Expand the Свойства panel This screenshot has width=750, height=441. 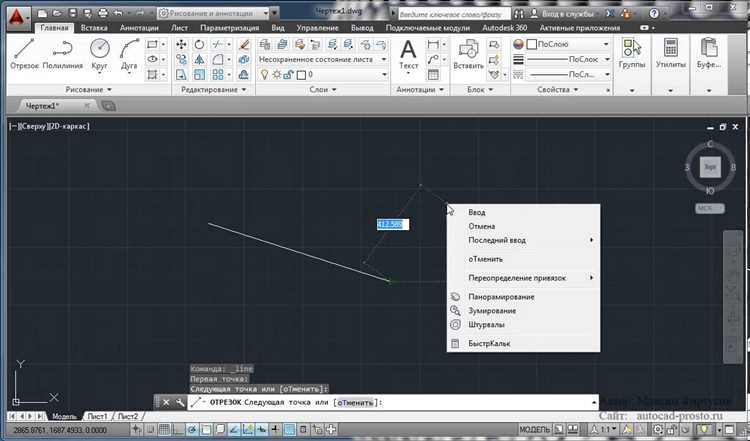coord(558,89)
